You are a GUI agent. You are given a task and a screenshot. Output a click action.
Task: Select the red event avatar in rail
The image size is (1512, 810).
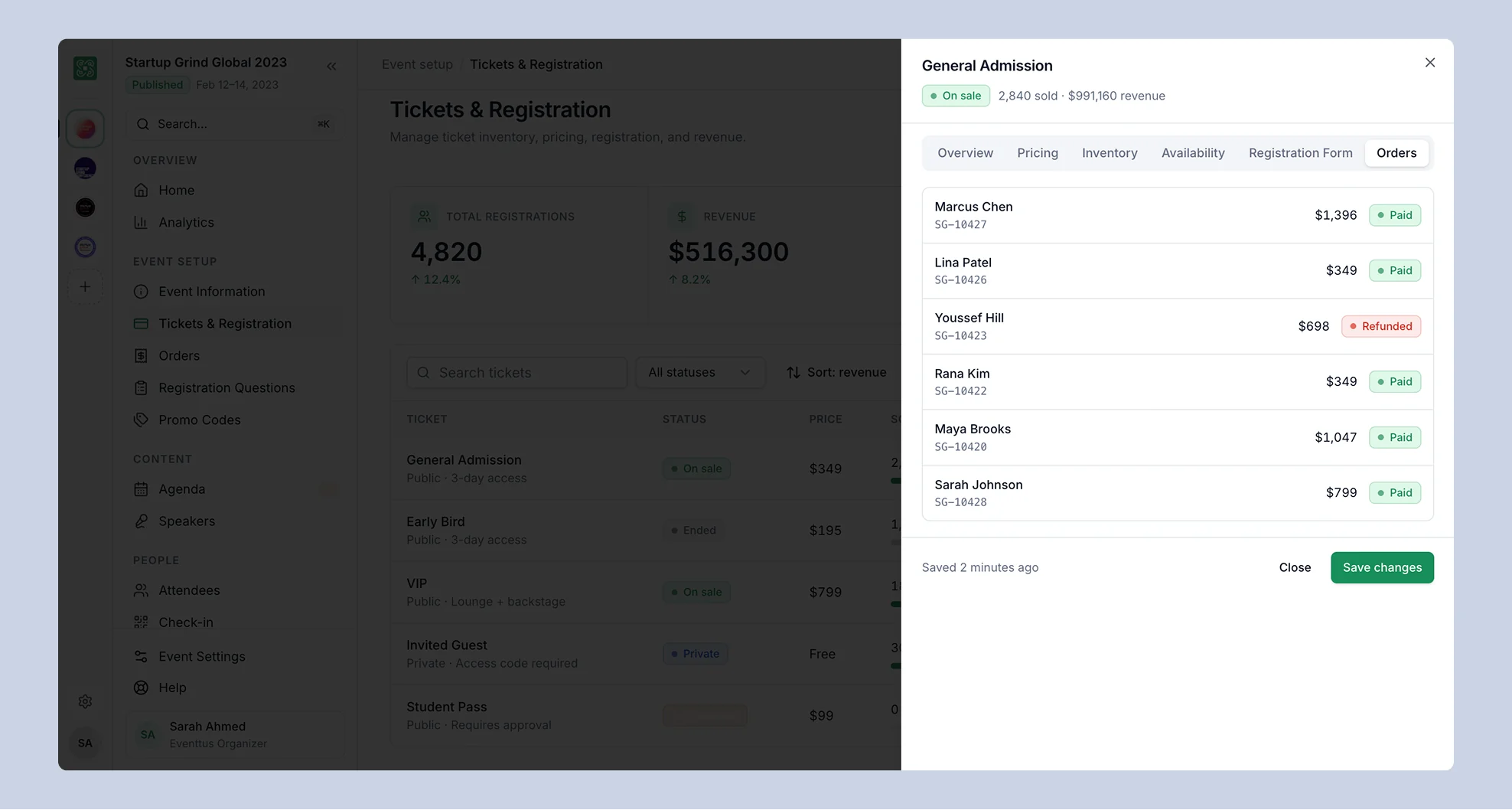click(85, 129)
